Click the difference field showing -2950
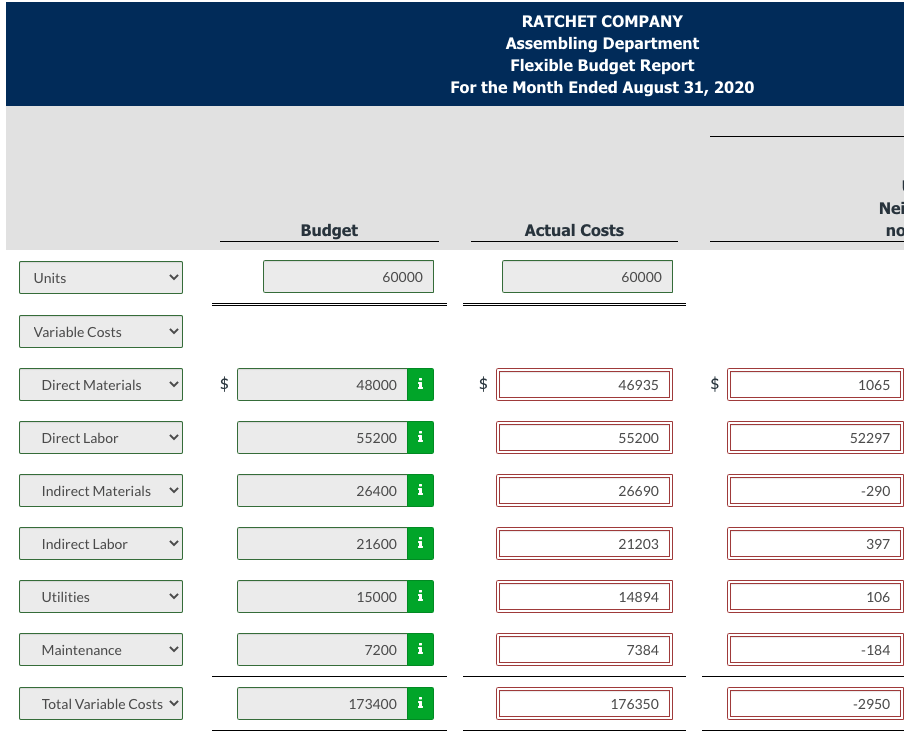 point(815,703)
